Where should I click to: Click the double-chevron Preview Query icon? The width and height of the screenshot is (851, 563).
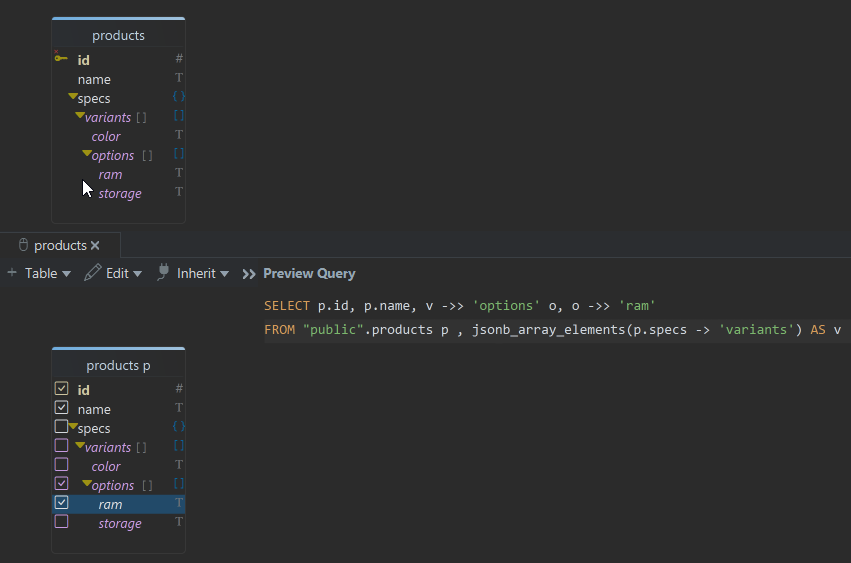pos(249,274)
